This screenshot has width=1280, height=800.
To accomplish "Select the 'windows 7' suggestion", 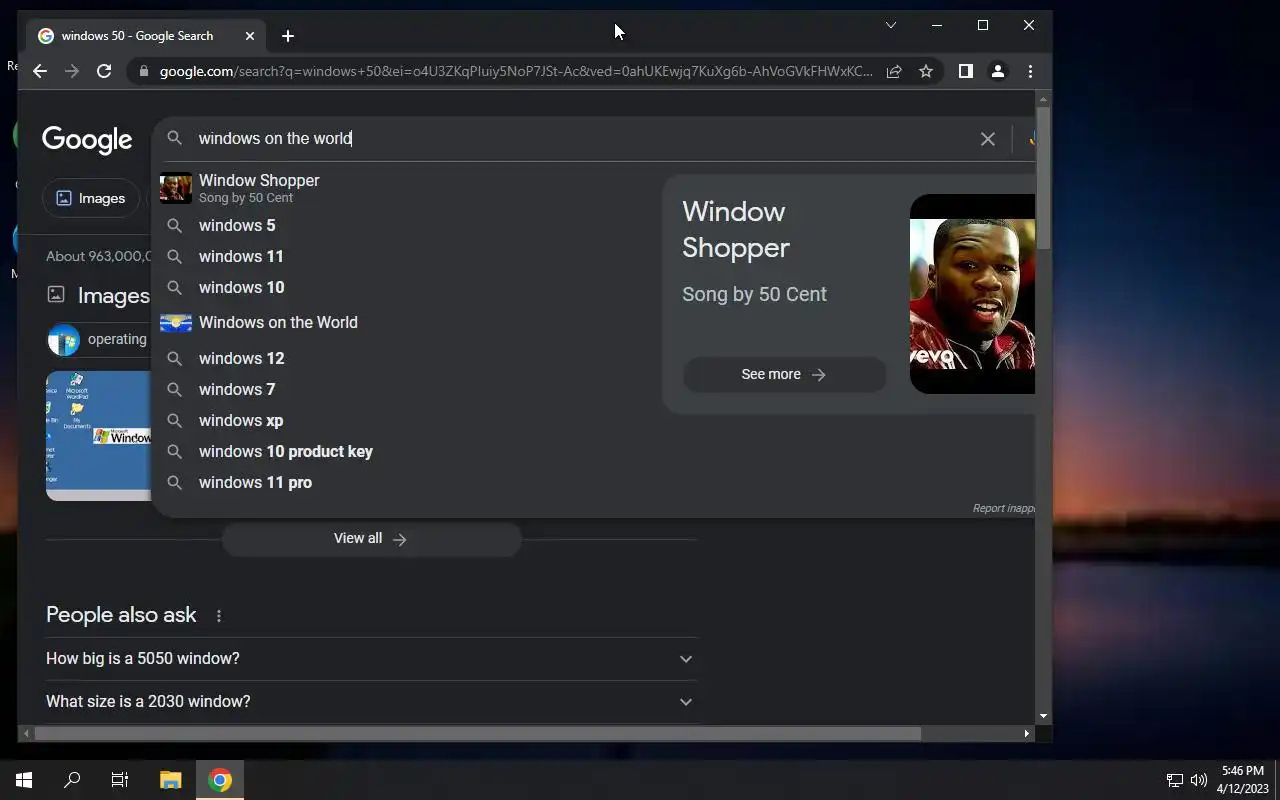I will 405,389.
